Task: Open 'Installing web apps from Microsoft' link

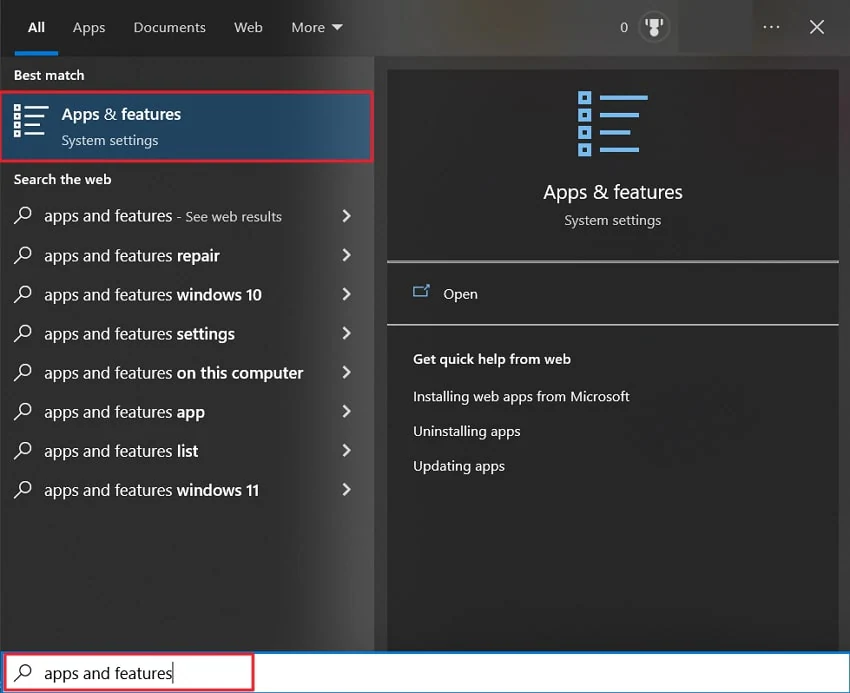Action: click(521, 396)
